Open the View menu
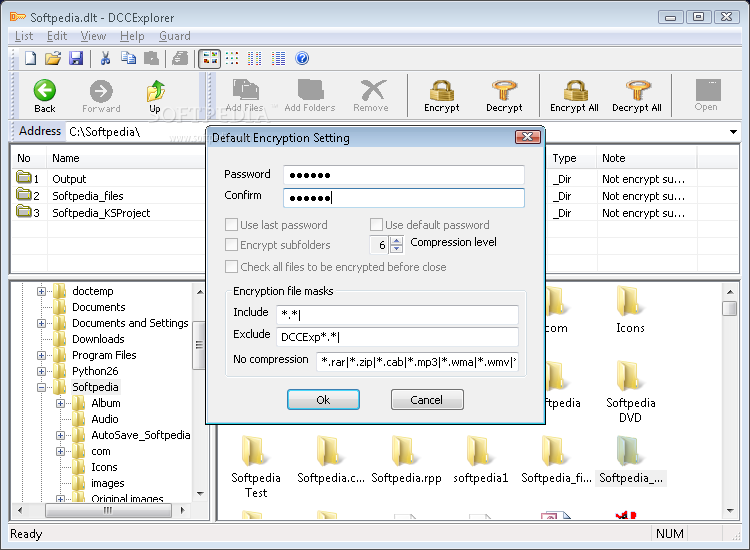Viewport: 750px width, 550px height. (x=93, y=36)
